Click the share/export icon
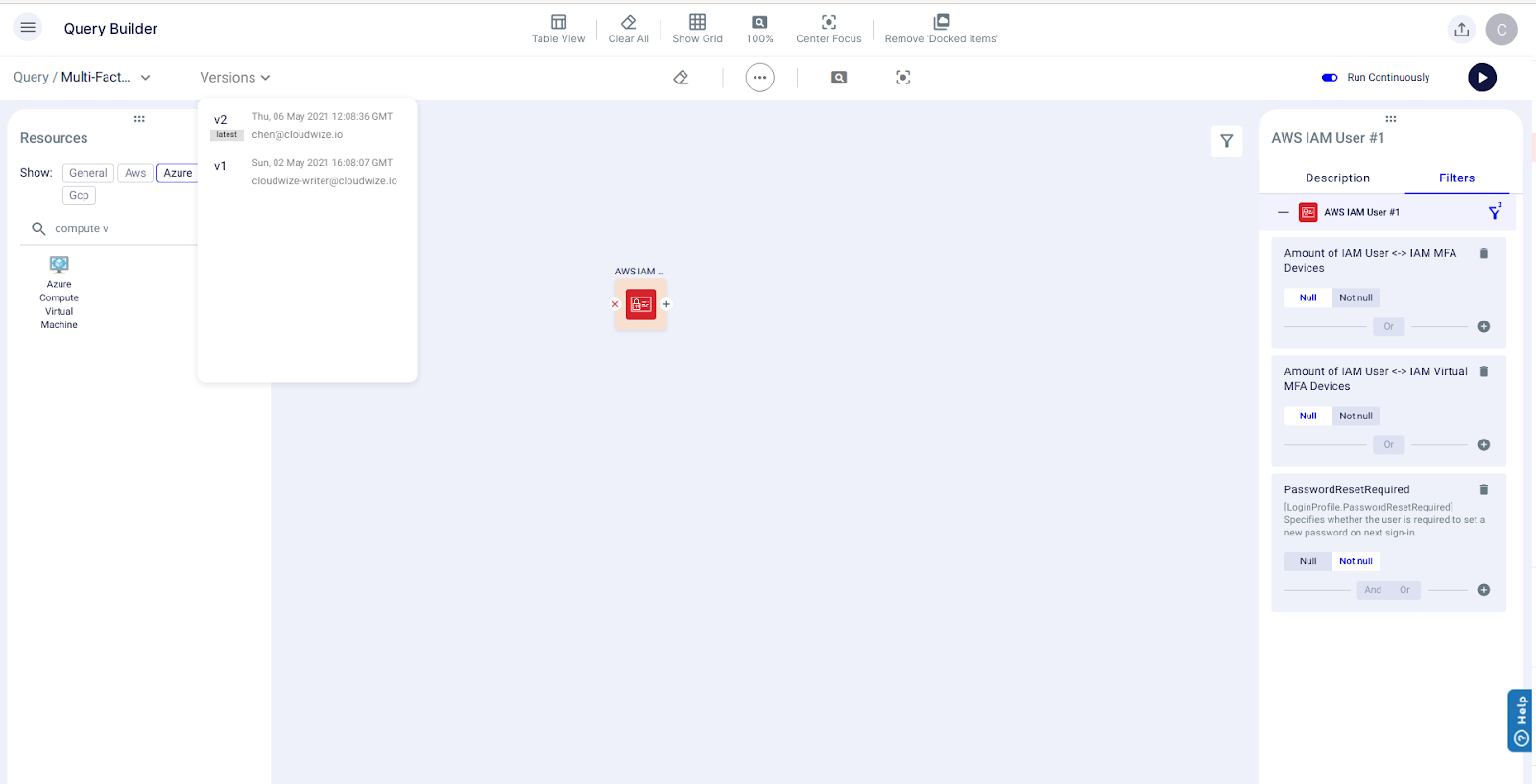 click(1461, 30)
